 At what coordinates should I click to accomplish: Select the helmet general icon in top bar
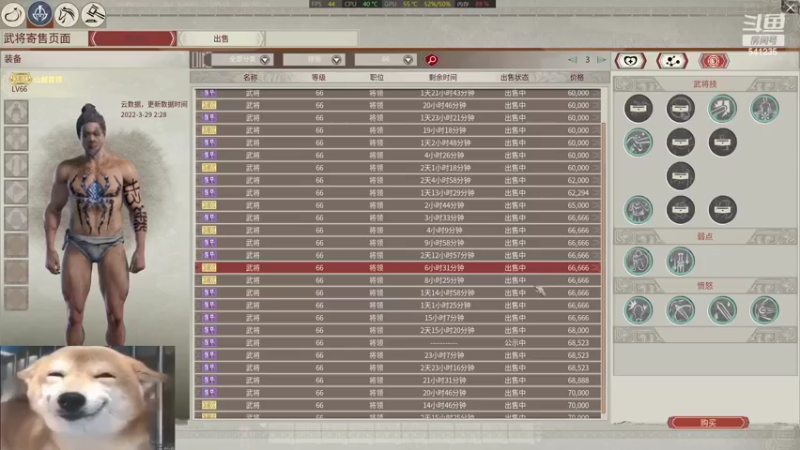(x=40, y=14)
